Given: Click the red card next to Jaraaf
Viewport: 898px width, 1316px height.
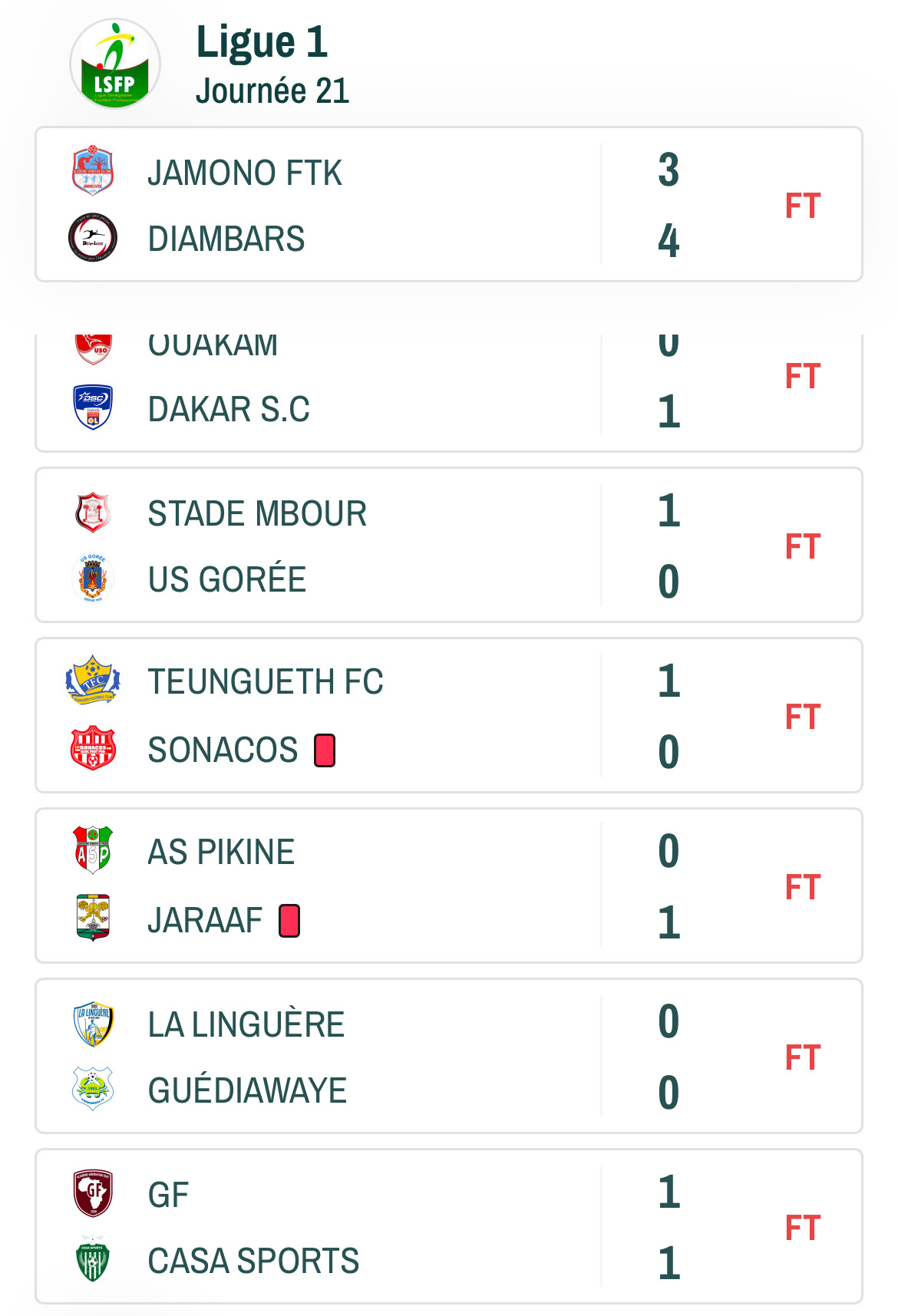Looking at the screenshot, I should pyautogui.click(x=289, y=921).
